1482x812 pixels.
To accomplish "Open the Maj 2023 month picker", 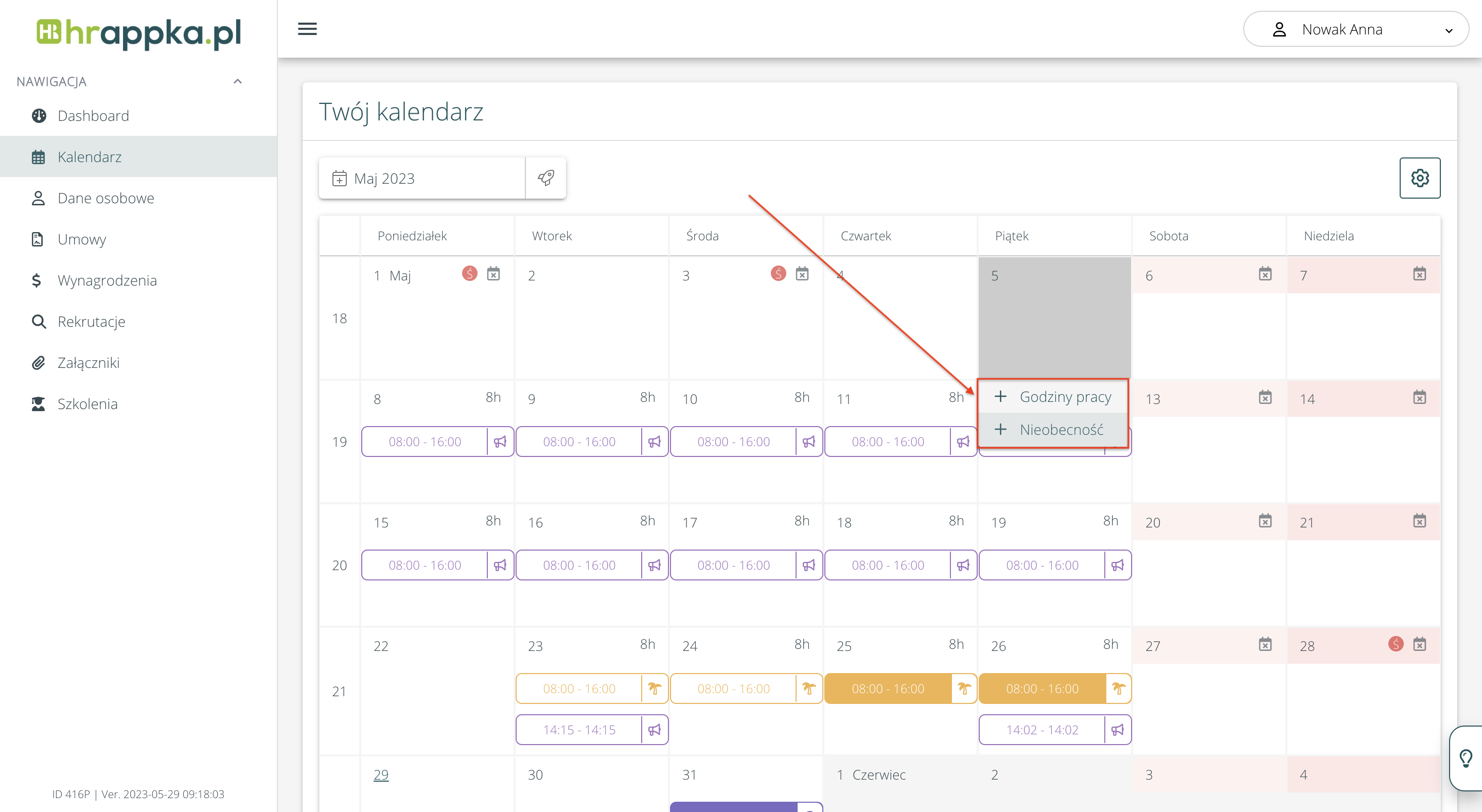I will pos(422,179).
